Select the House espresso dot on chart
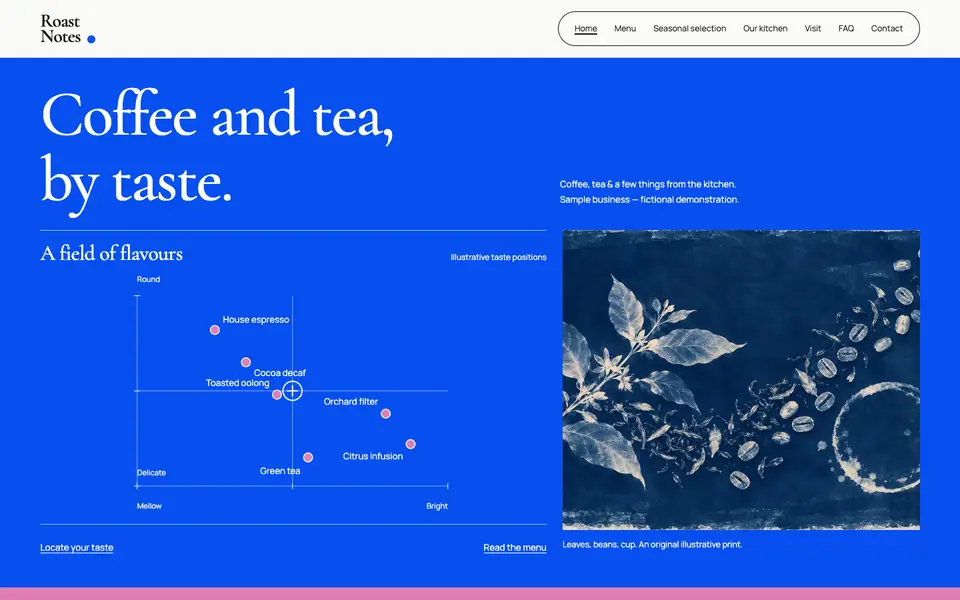This screenshot has width=960, height=600. click(x=215, y=330)
